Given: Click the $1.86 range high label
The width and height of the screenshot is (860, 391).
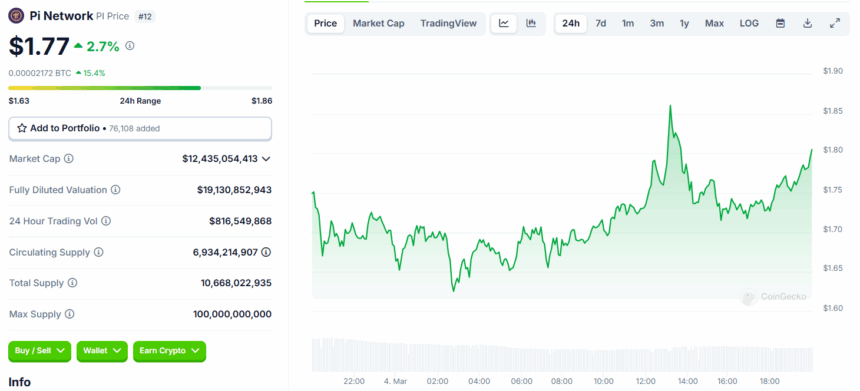Looking at the screenshot, I should (262, 101).
